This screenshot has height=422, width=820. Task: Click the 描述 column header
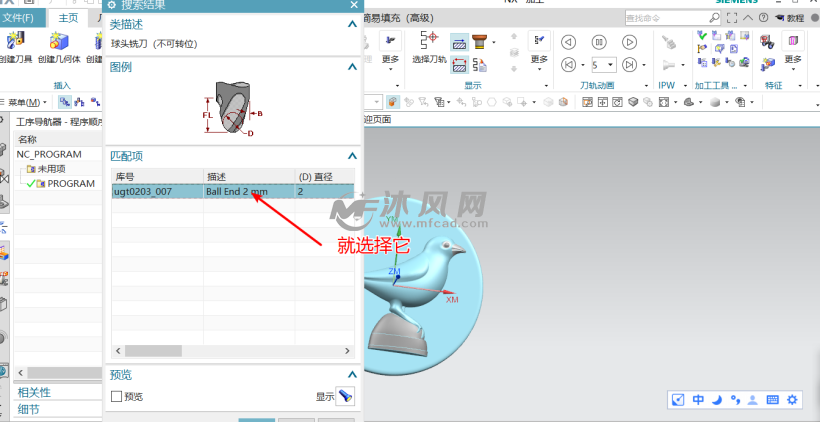pyautogui.click(x=249, y=177)
